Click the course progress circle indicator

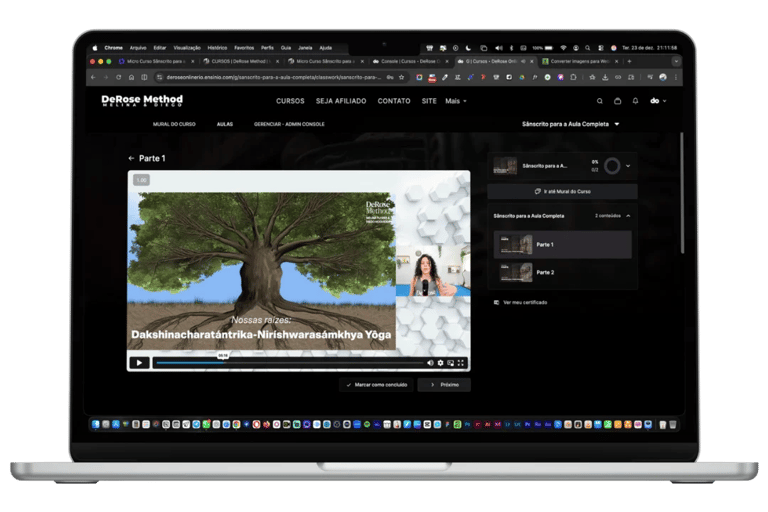pyautogui.click(x=612, y=166)
